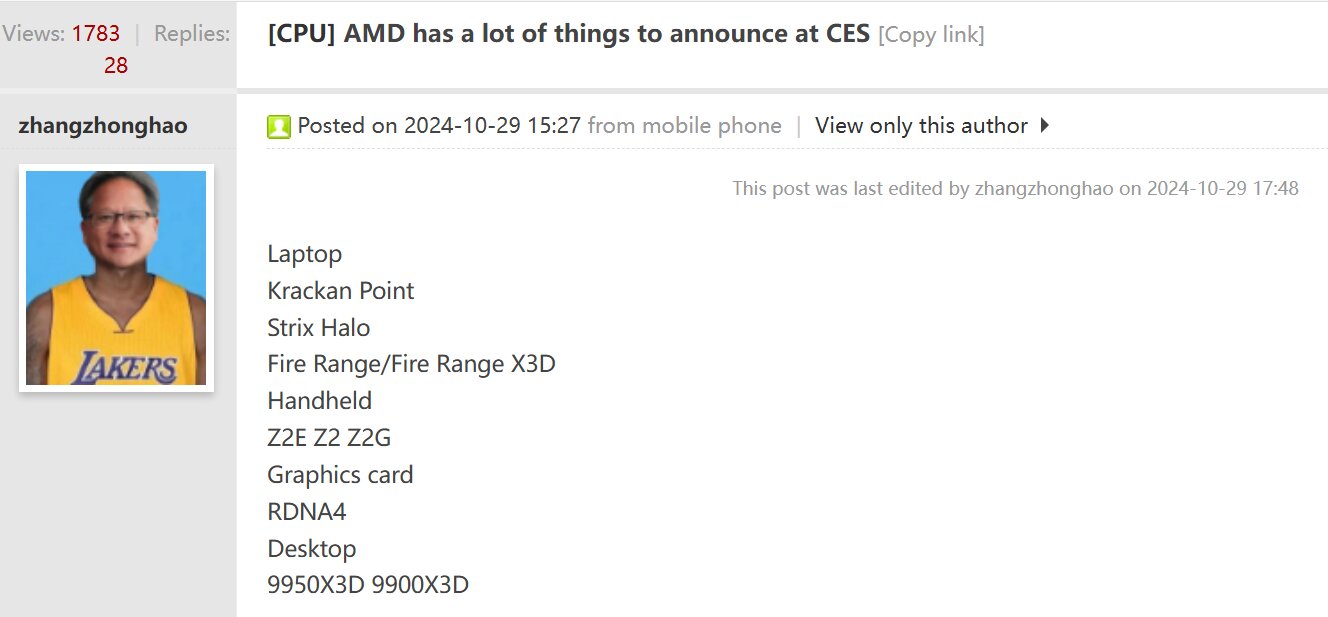
Task: Click the edit notice by zhangzhonghao
Action: pyautogui.click(x=1014, y=188)
